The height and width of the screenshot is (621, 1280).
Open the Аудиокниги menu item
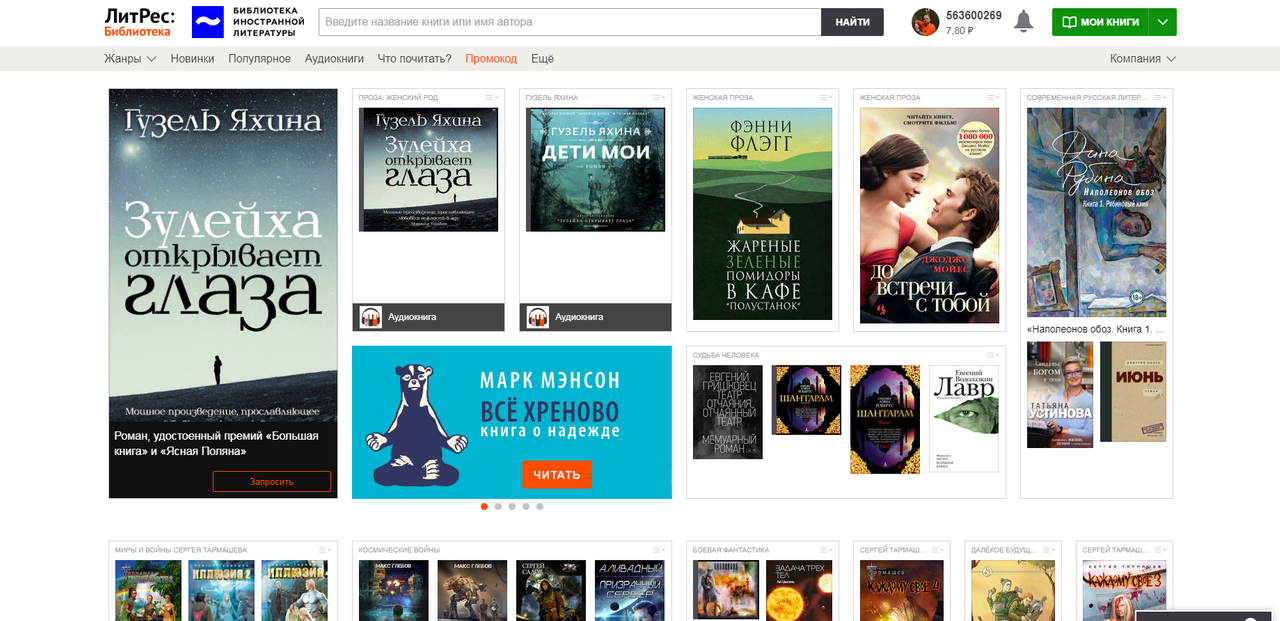[x=334, y=59]
